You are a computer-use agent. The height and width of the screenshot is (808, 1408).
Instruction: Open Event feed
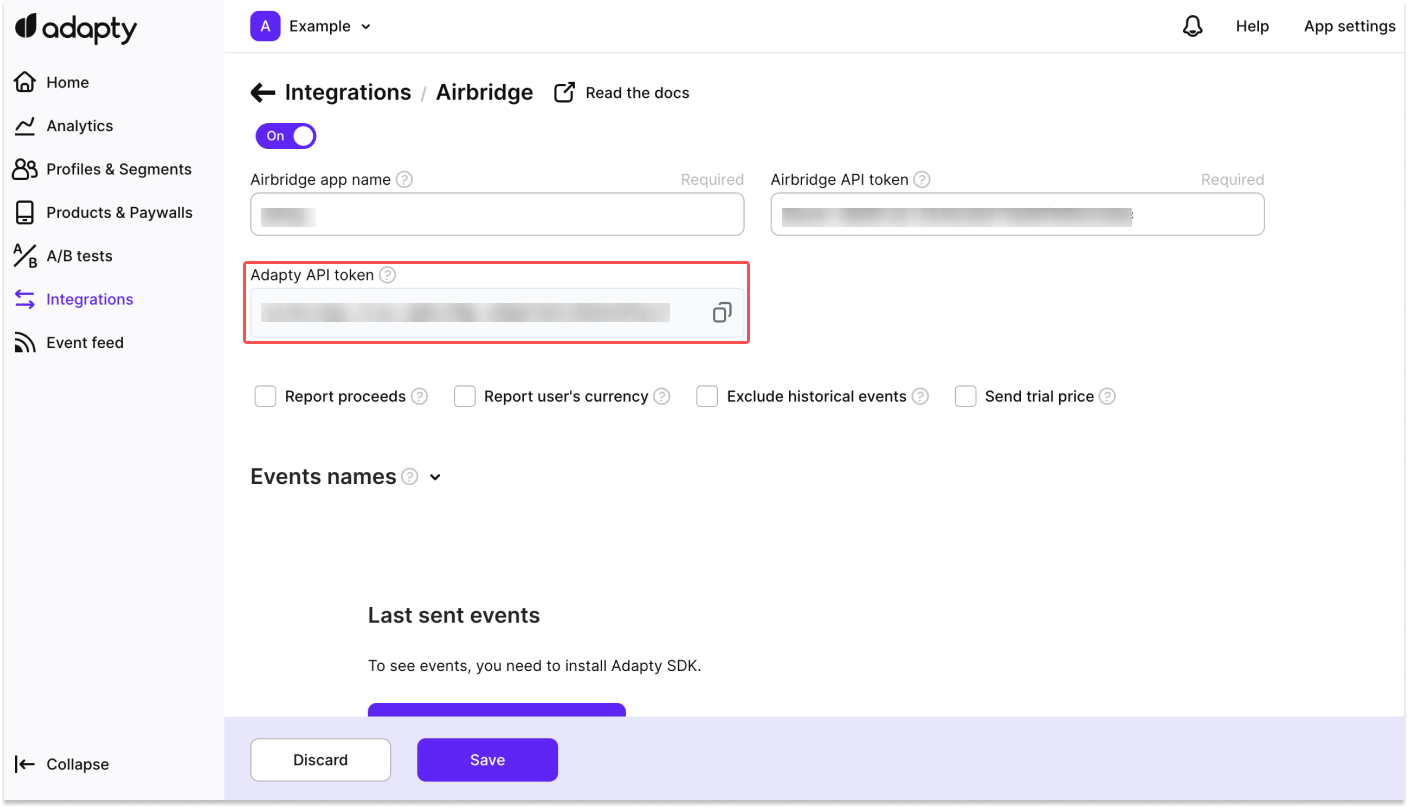click(68, 342)
